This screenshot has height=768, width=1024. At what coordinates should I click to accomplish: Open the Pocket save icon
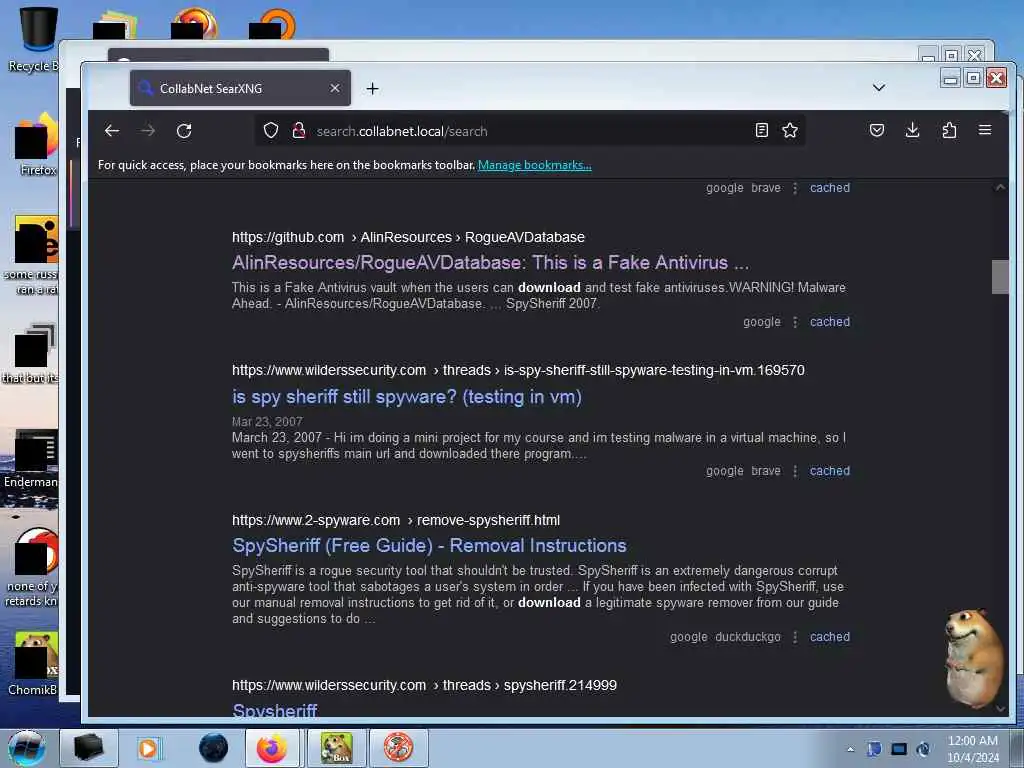(877, 130)
